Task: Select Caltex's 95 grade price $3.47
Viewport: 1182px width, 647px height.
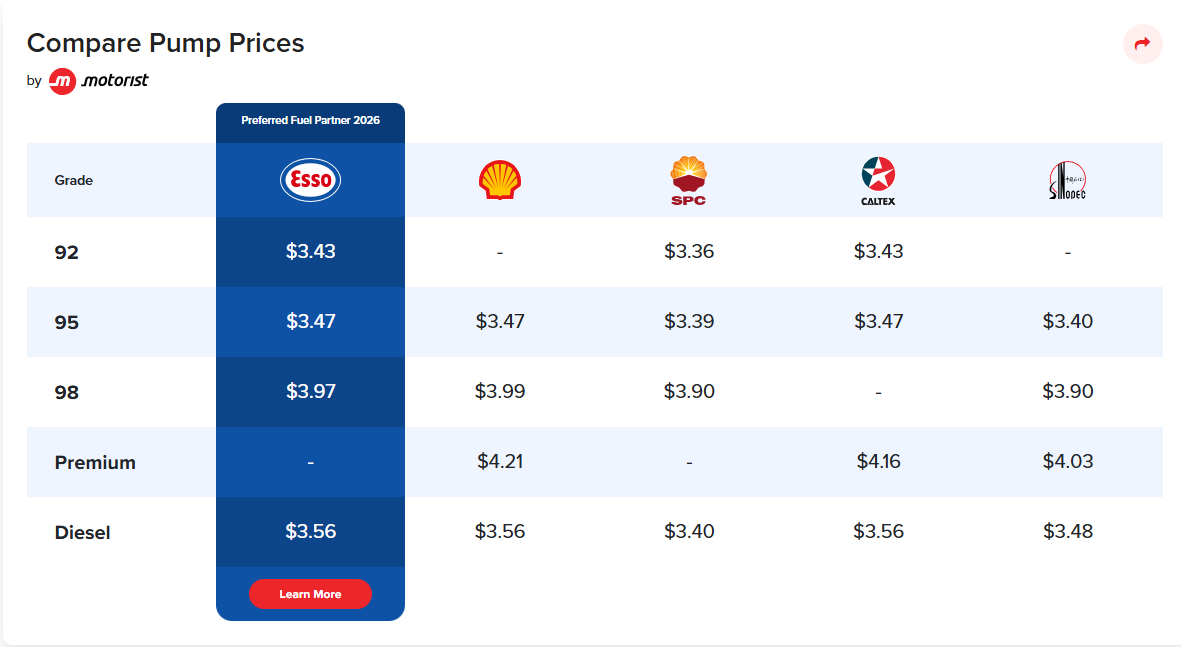Action: [x=878, y=321]
